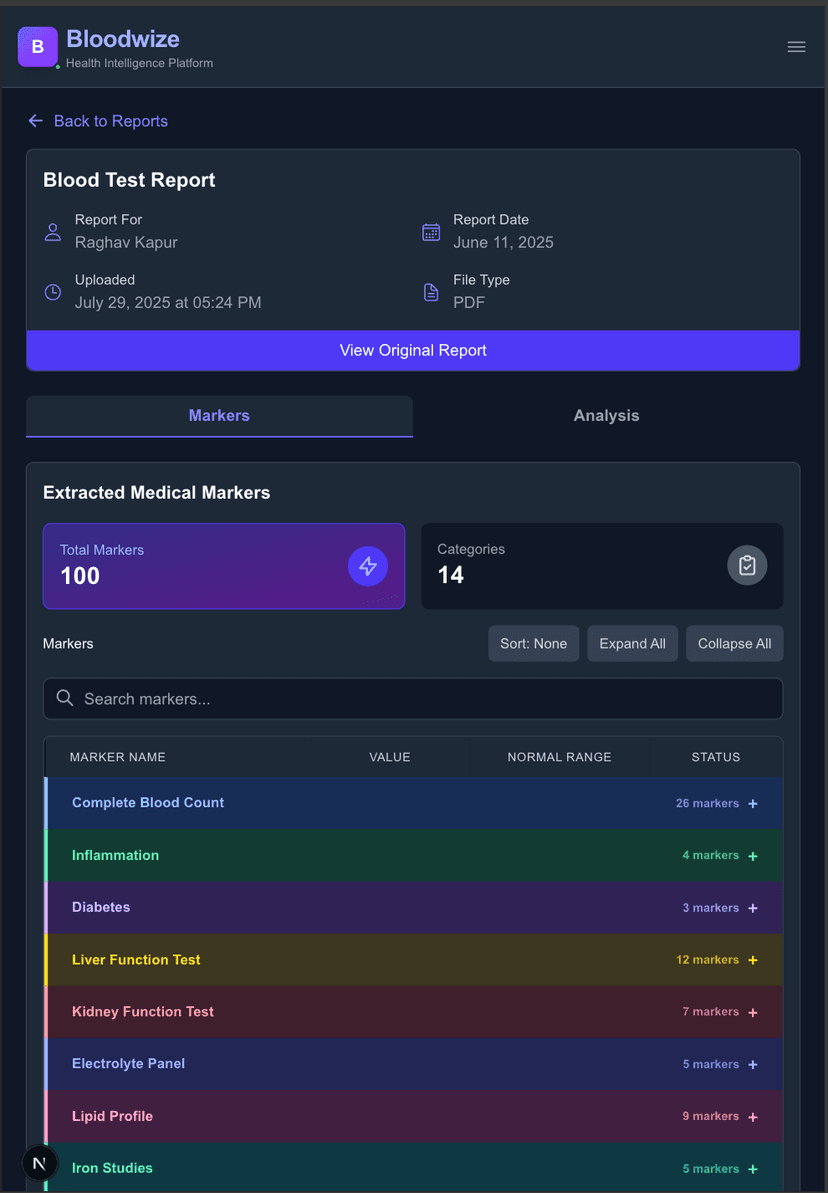Click the round N badge icon

40,1163
